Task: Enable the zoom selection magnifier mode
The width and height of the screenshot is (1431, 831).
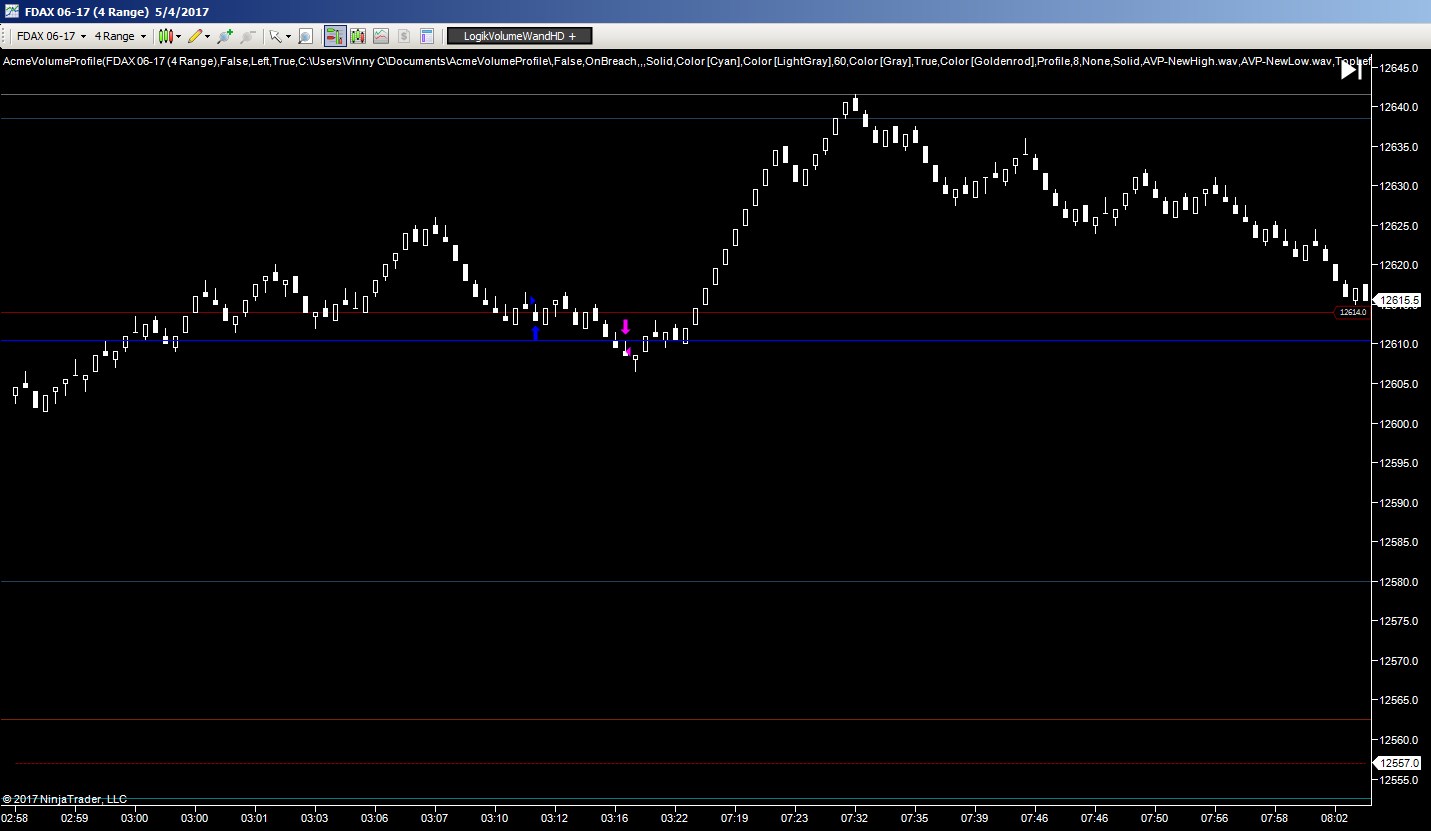Action: click(x=304, y=36)
